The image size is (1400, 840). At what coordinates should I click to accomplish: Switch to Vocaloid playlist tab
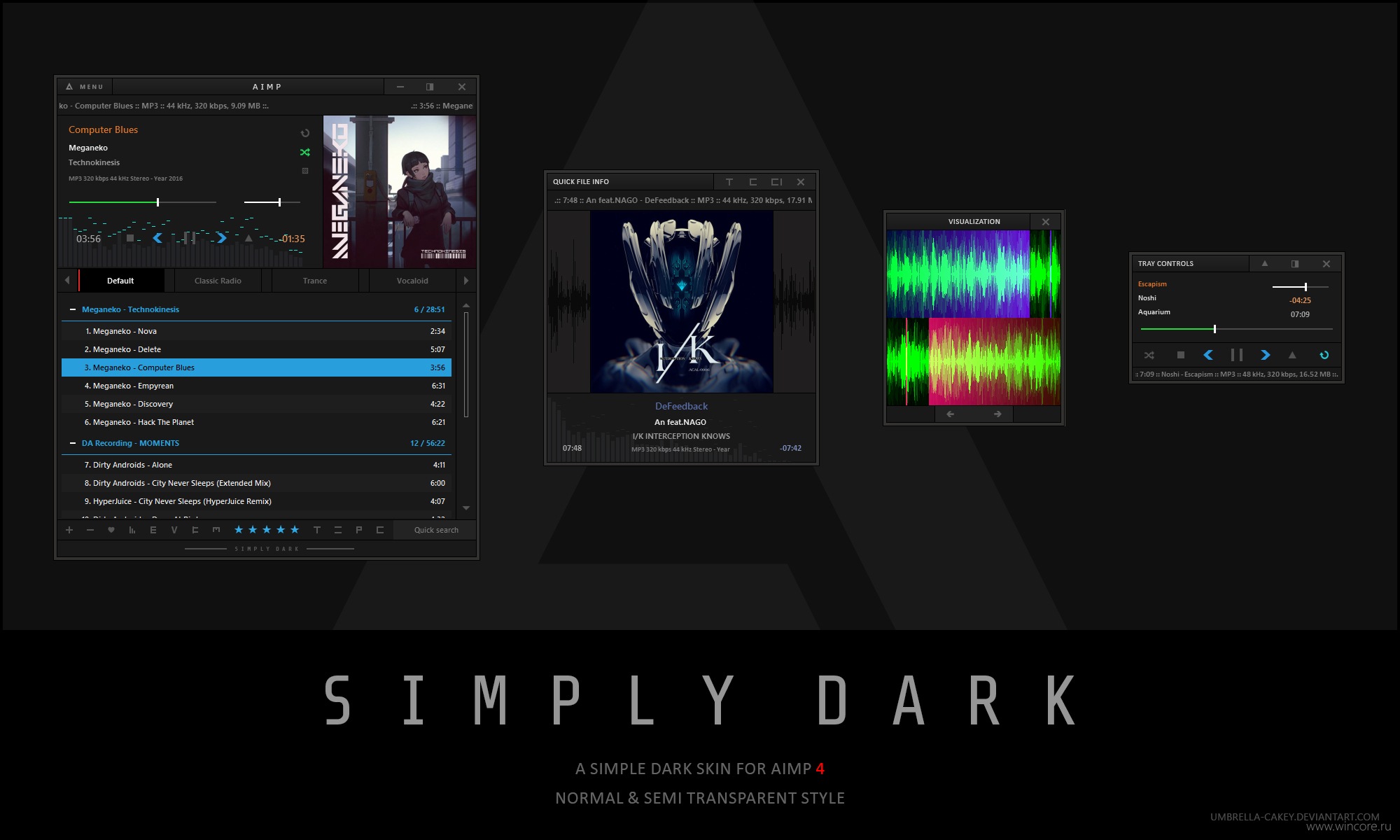point(412,281)
